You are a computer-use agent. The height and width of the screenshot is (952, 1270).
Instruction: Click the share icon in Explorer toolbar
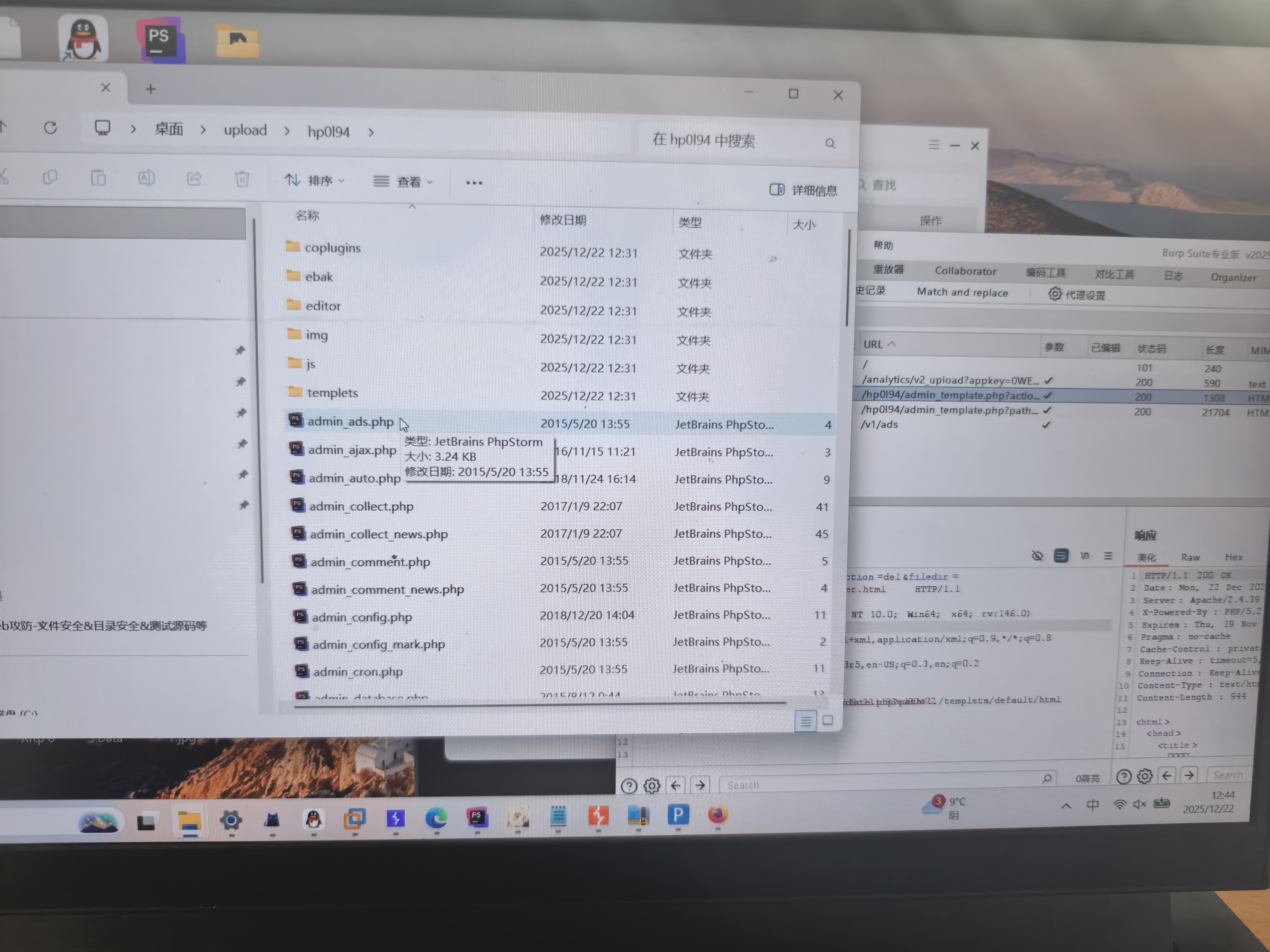coord(194,178)
